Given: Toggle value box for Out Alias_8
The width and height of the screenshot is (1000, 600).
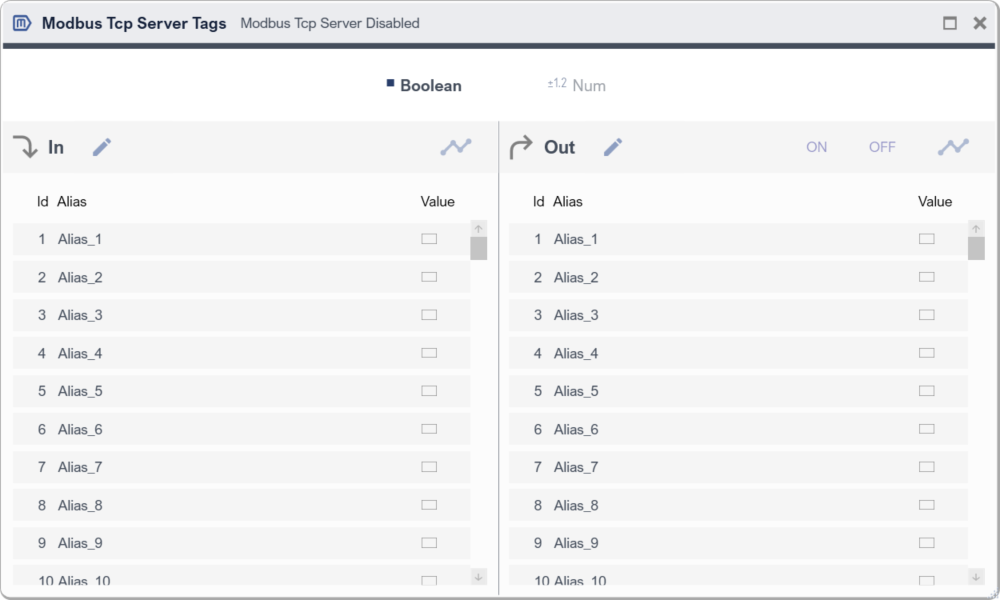Looking at the screenshot, I should coord(926,505).
